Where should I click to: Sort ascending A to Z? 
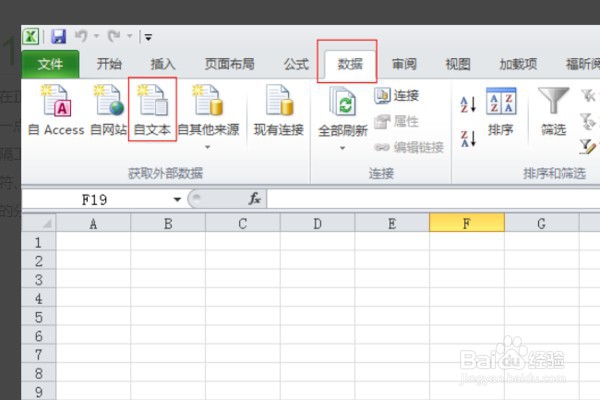pyautogui.click(x=468, y=104)
